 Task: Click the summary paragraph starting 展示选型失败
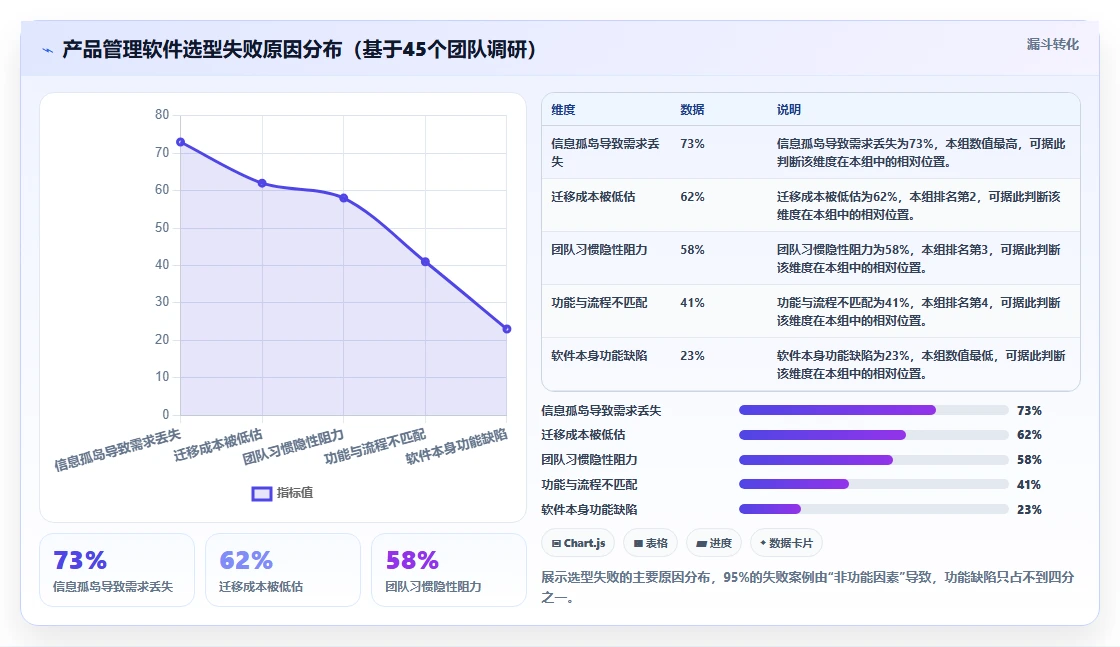(808, 587)
